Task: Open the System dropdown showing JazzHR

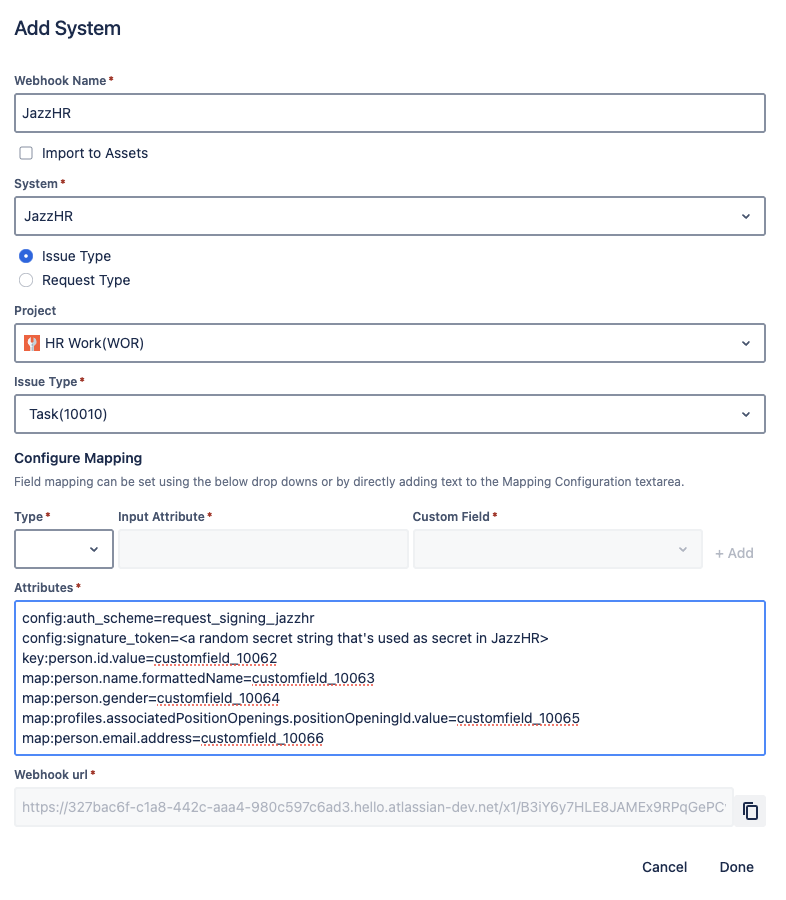Action: [390, 216]
